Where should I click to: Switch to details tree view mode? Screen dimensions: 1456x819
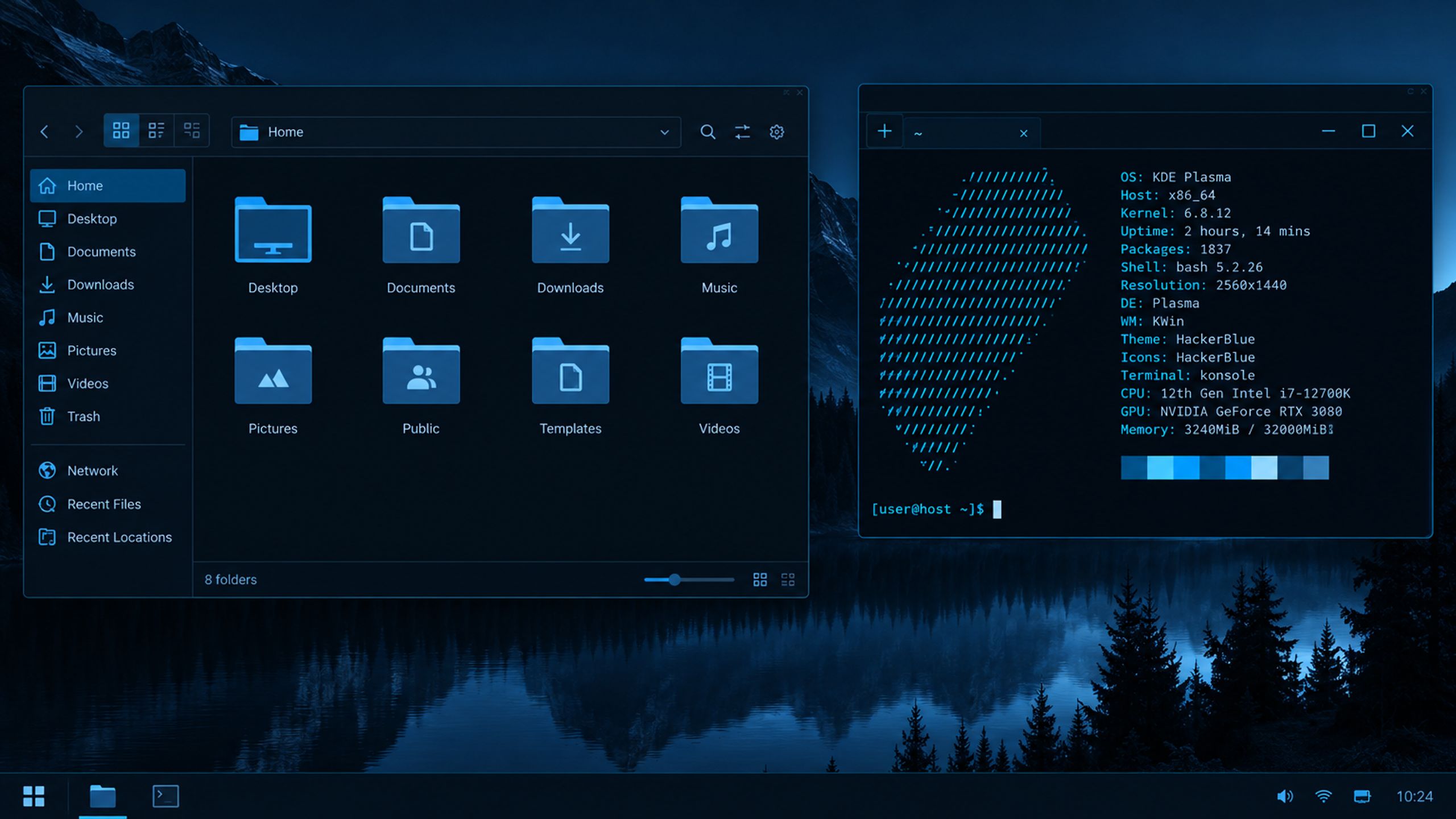(192, 131)
